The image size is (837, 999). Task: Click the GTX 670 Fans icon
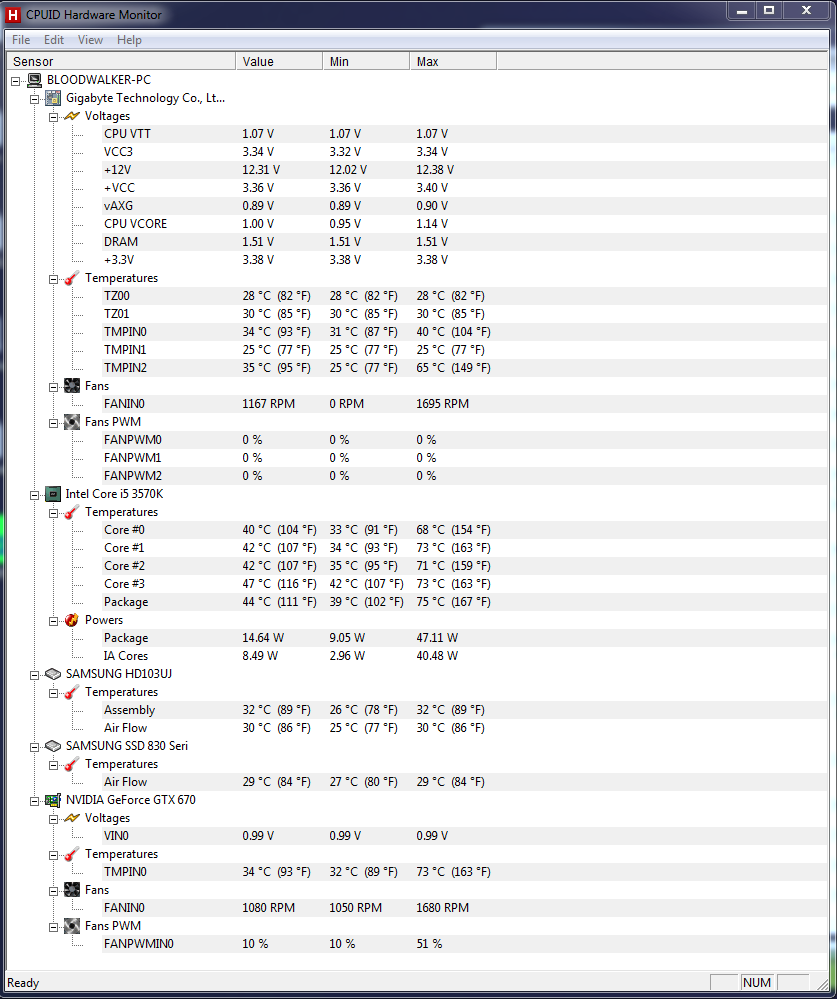click(72, 890)
